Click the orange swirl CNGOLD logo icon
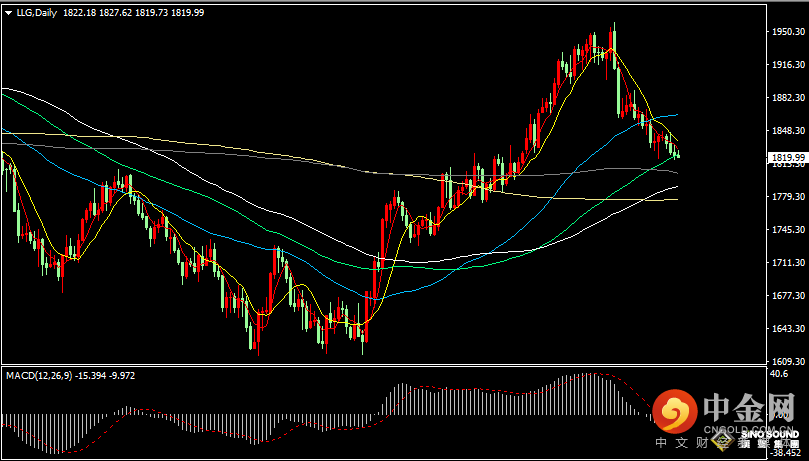This screenshot has height=461, width=809. [x=675, y=410]
